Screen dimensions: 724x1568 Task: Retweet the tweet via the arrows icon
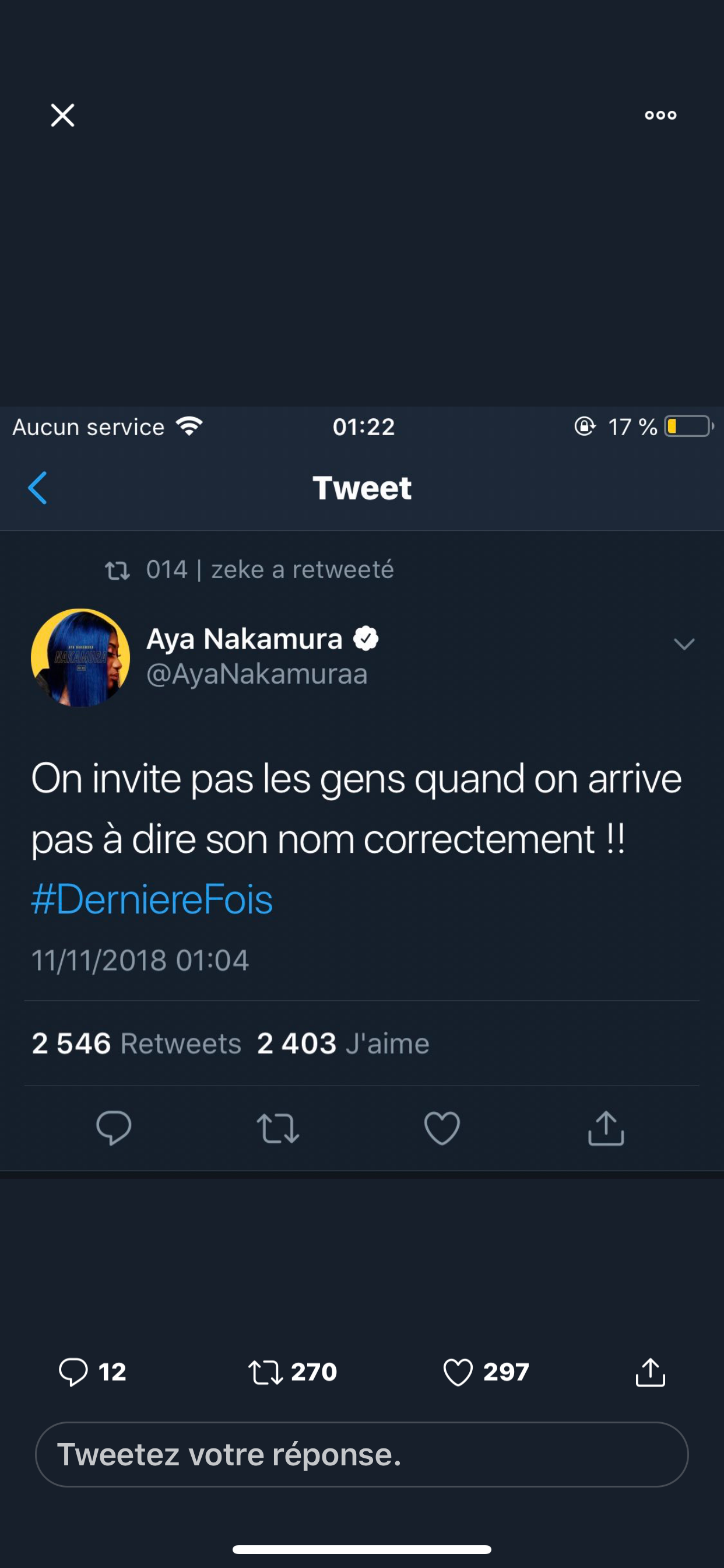pyautogui.click(x=277, y=1128)
